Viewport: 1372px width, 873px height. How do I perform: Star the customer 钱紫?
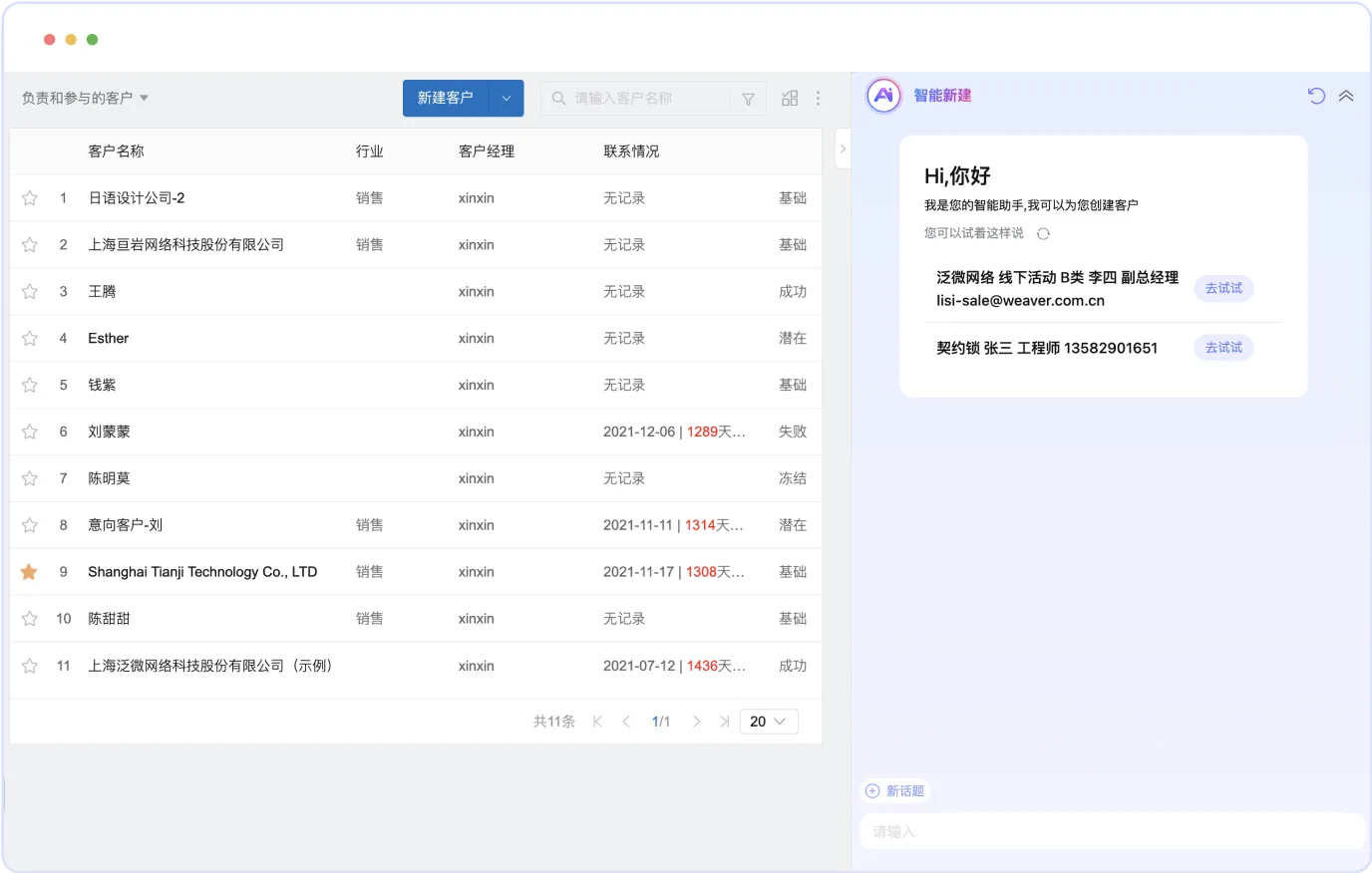click(30, 386)
